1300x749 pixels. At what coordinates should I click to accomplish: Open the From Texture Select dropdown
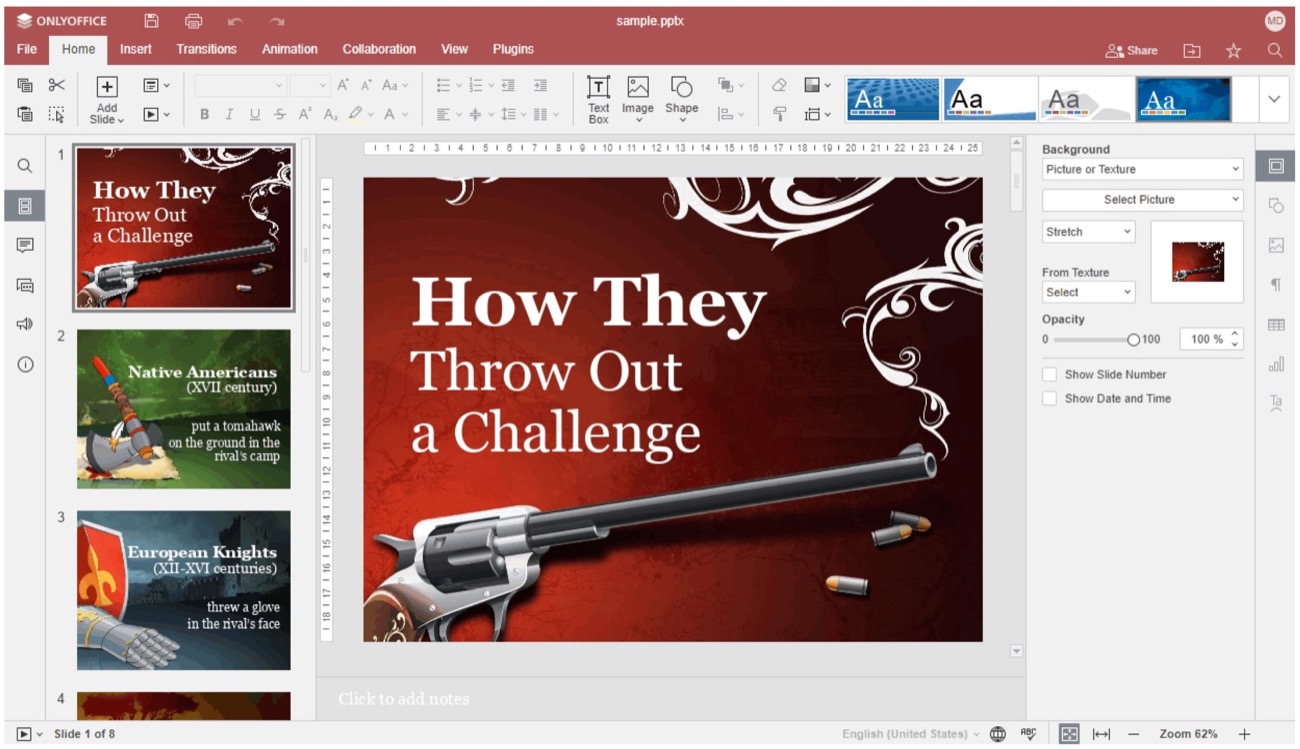click(x=1088, y=292)
